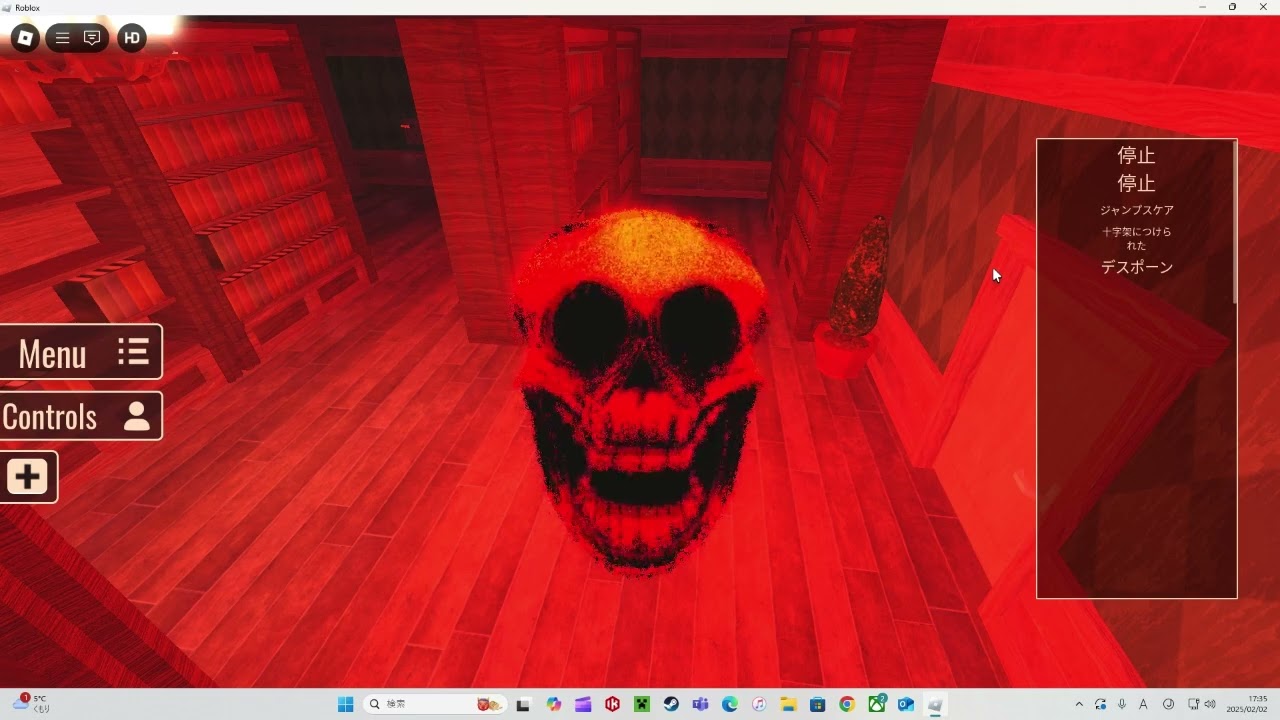This screenshot has width=1280, height=720.
Task: Open the in-game Menu button
Action: click(80, 352)
